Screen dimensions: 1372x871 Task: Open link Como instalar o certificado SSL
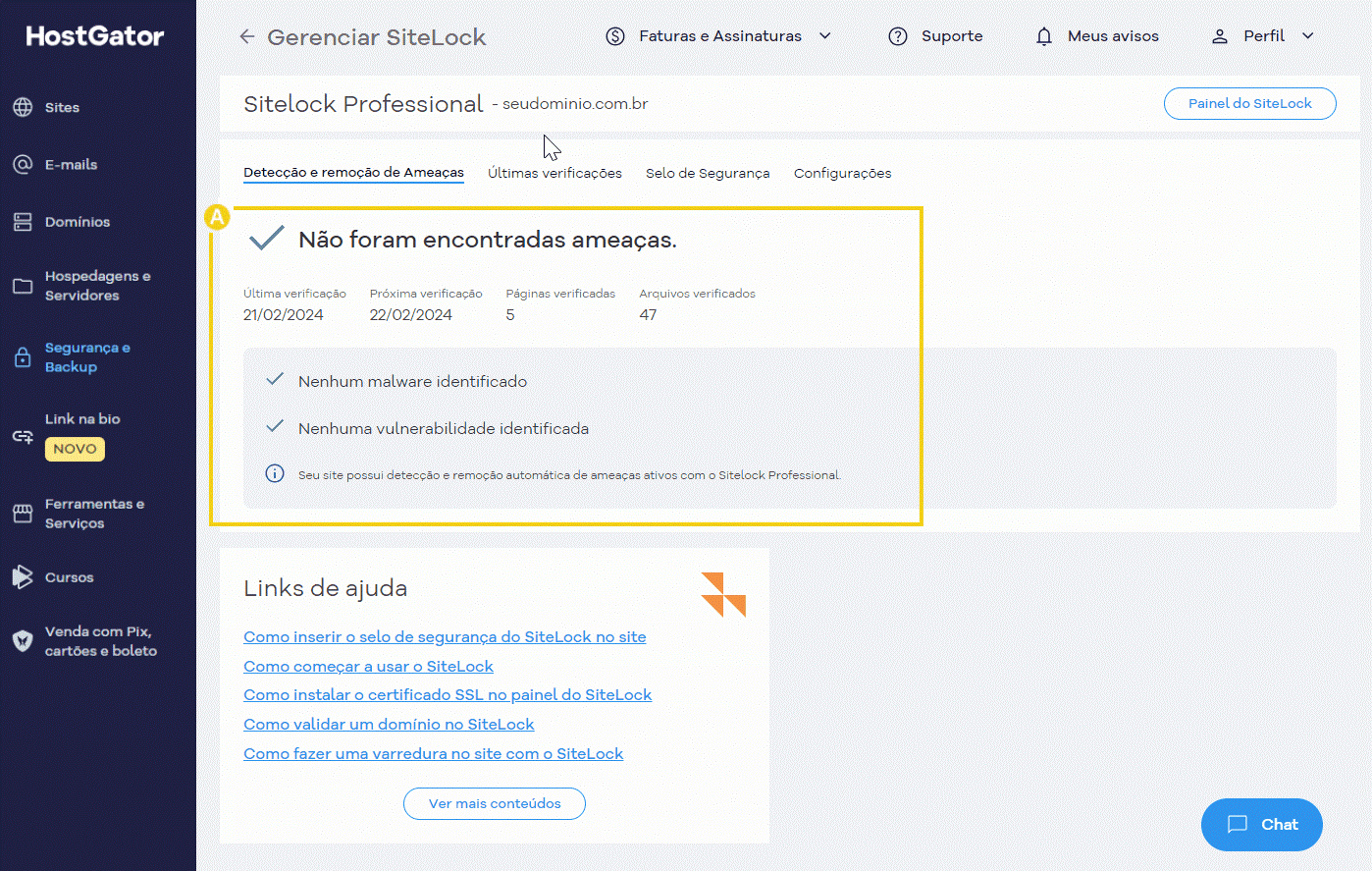tap(448, 694)
